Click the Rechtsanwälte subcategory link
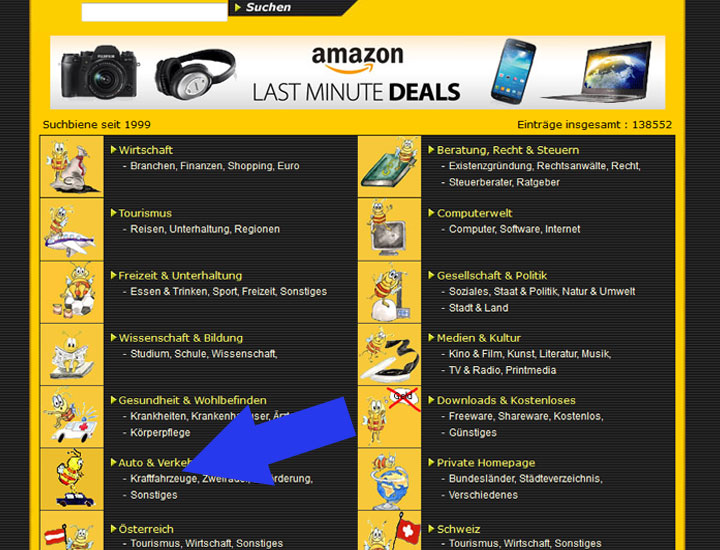Image resolution: width=720 pixels, height=550 pixels. pyautogui.click(x=571, y=166)
